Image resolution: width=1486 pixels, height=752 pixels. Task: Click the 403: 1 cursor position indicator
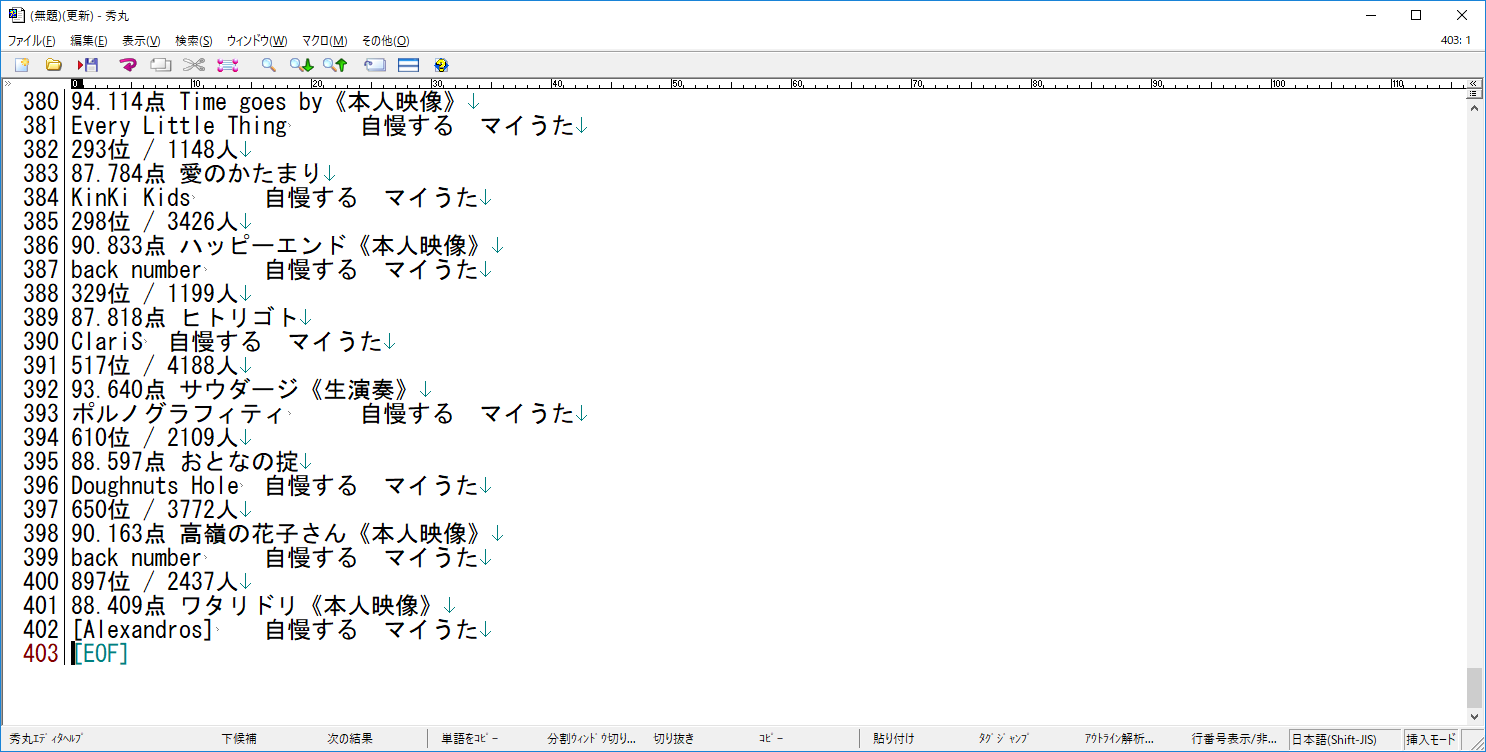pyautogui.click(x=1455, y=41)
